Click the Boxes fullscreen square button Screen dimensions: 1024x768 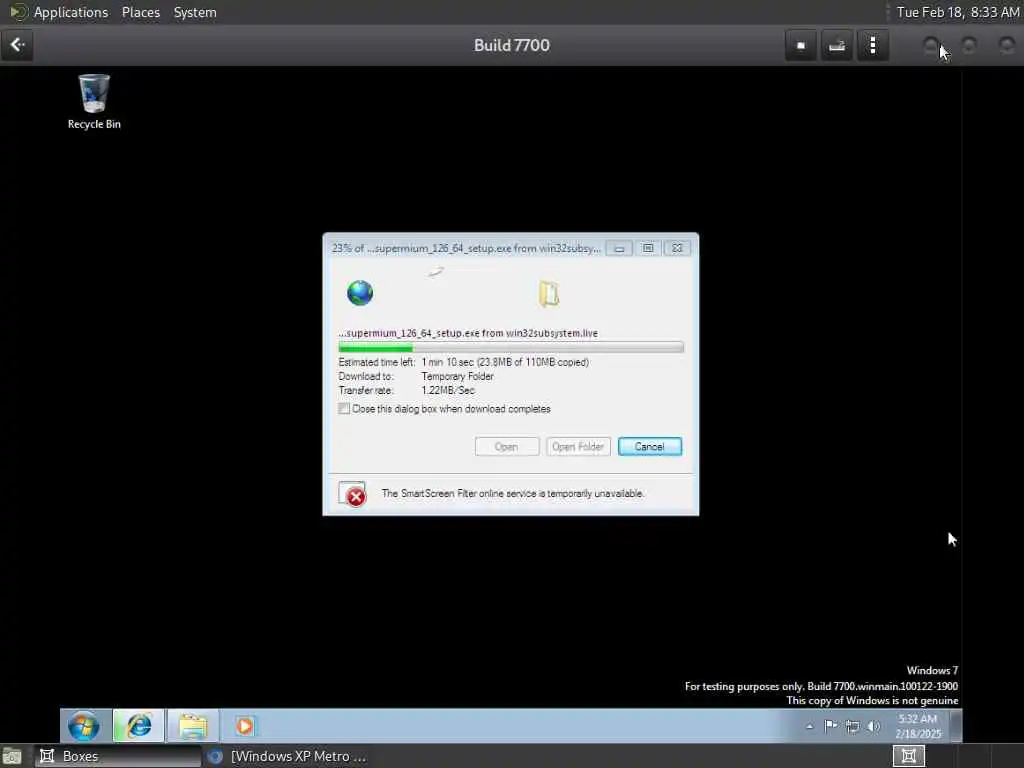point(801,46)
